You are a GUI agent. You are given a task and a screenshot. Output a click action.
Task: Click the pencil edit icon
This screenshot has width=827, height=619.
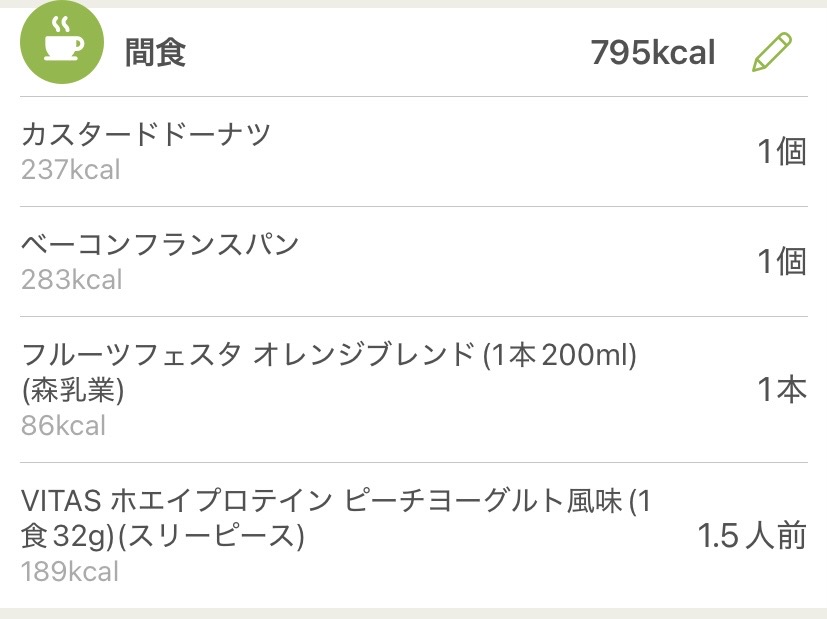[x=771, y=52]
